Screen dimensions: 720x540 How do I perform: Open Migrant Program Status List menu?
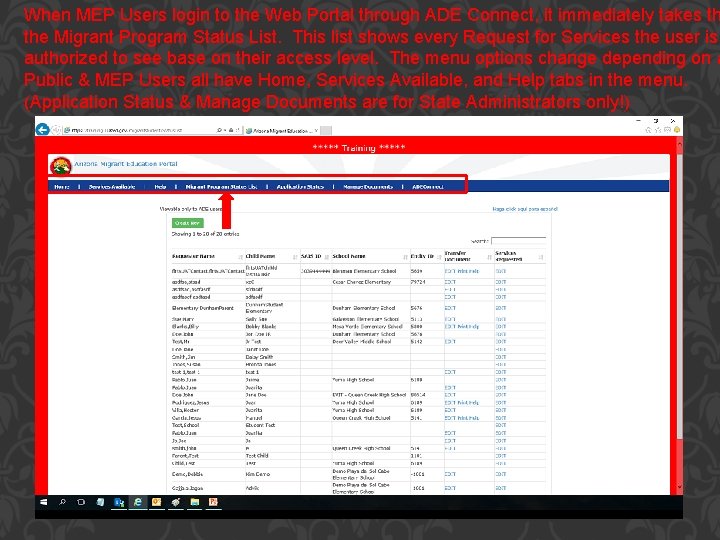click(x=221, y=187)
